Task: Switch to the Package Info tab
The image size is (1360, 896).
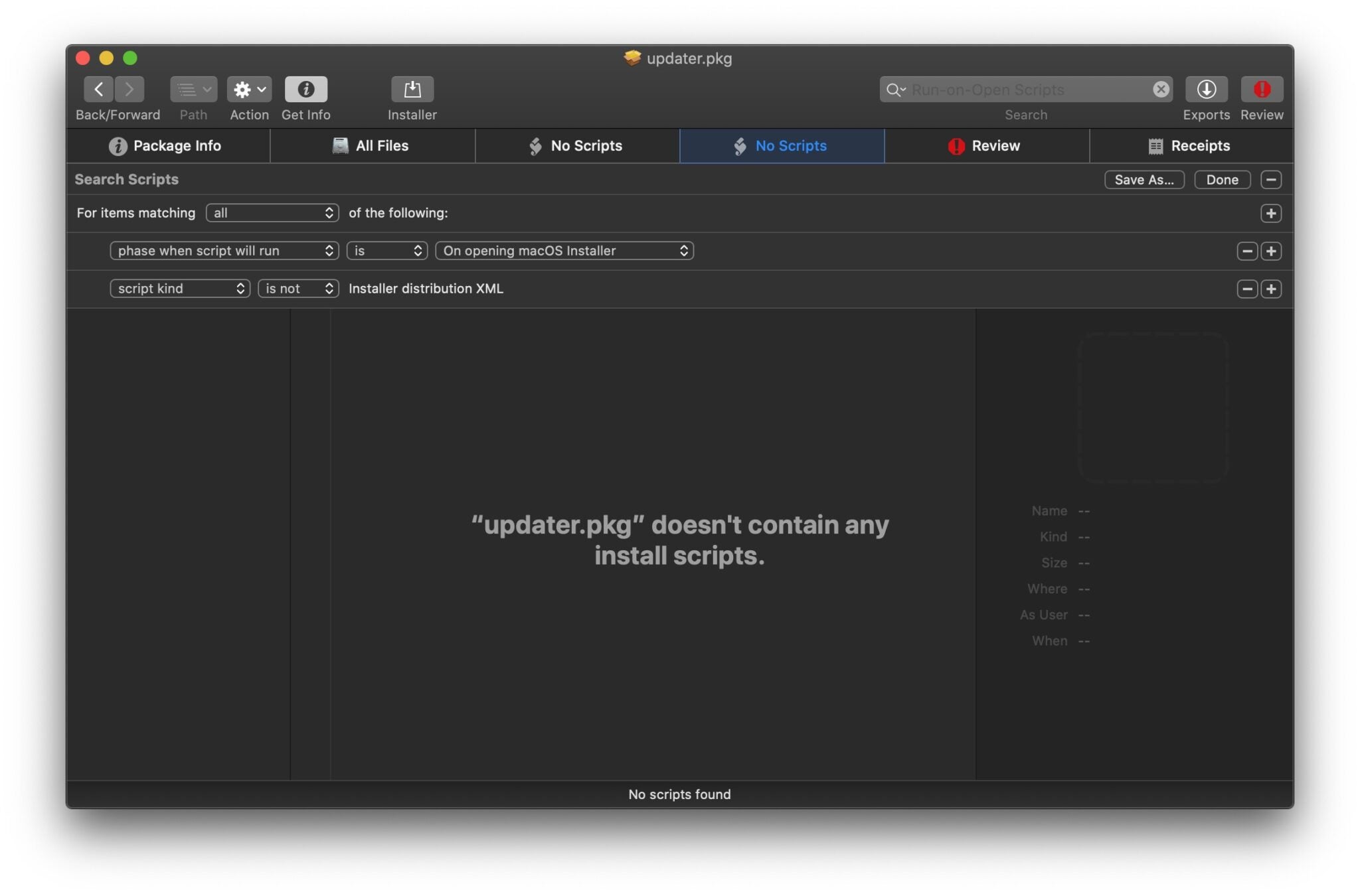Action: point(166,146)
